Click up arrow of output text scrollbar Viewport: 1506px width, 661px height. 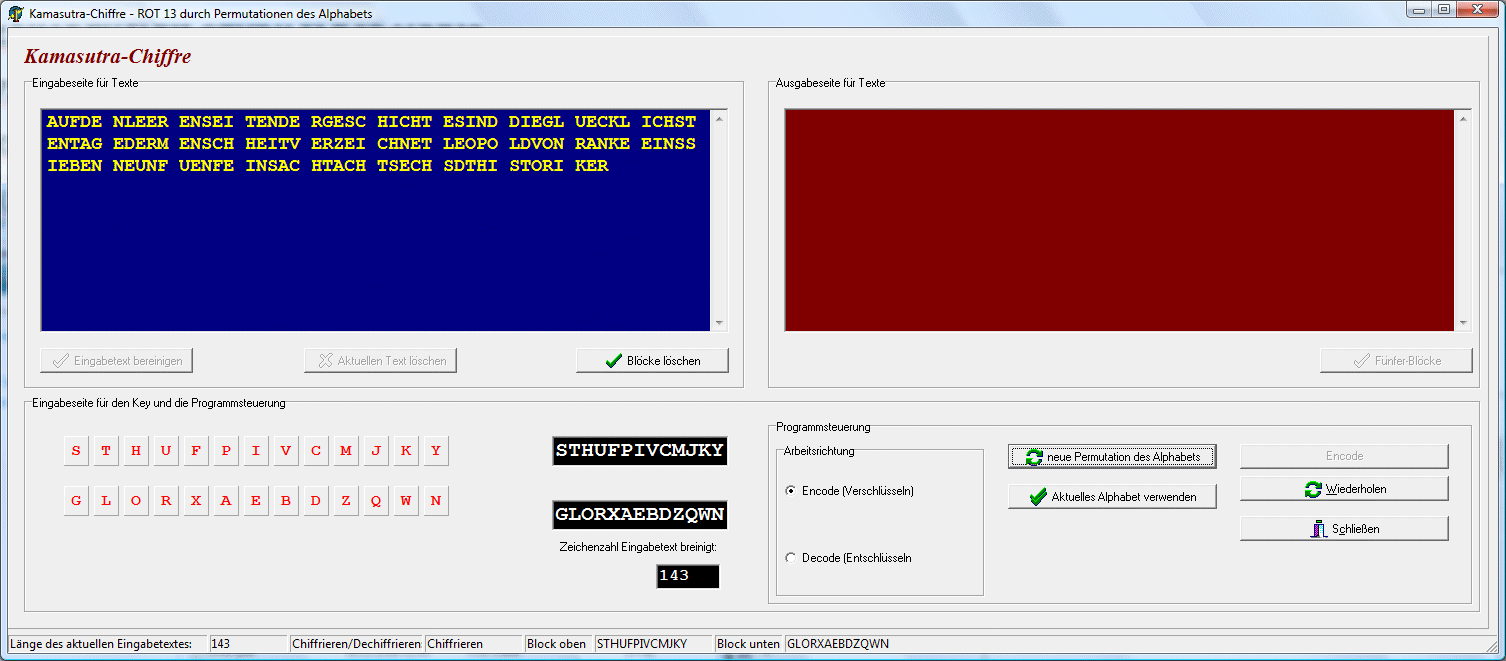(x=1463, y=118)
